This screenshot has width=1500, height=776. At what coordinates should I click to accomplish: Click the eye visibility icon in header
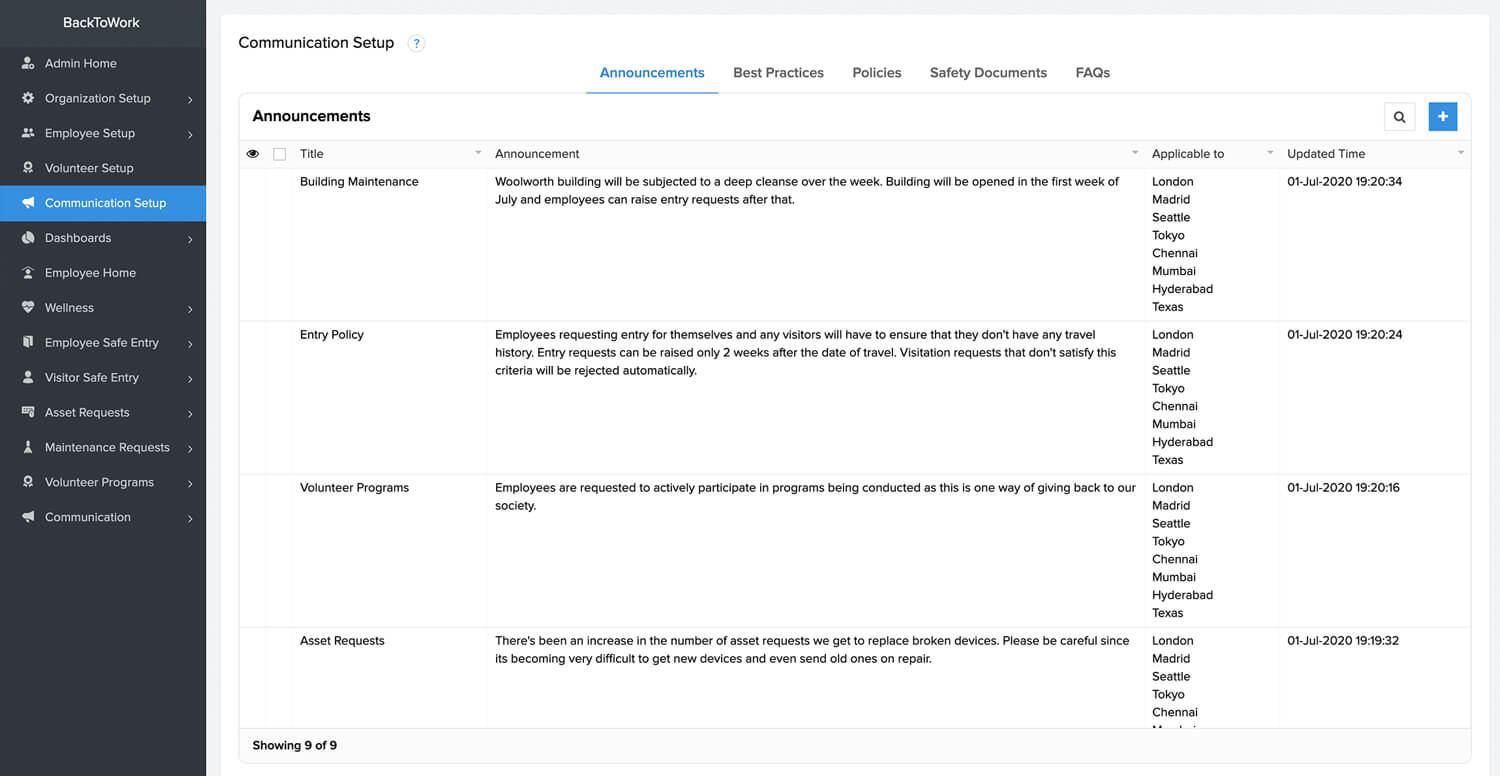253,154
